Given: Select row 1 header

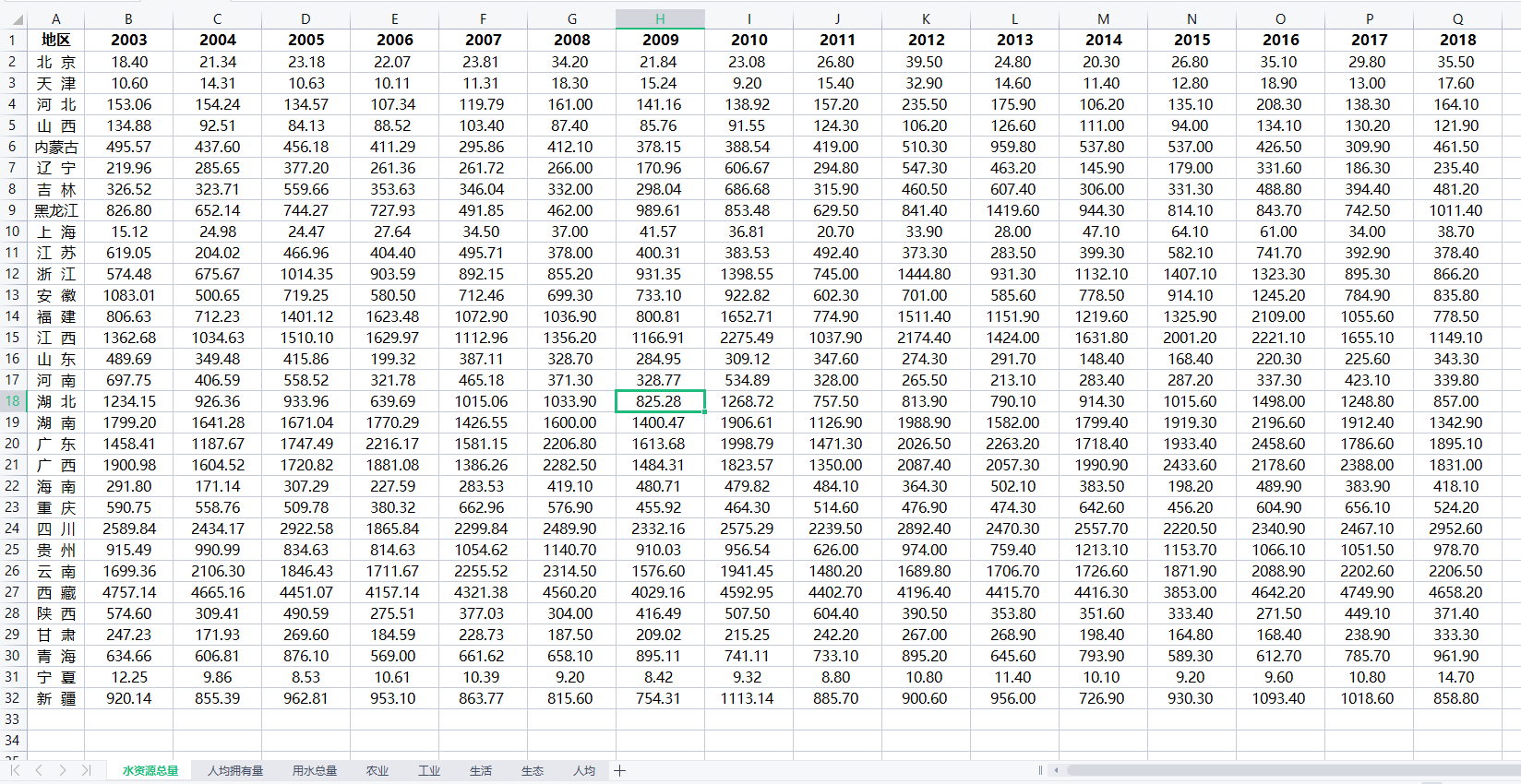Looking at the screenshot, I should (x=13, y=40).
